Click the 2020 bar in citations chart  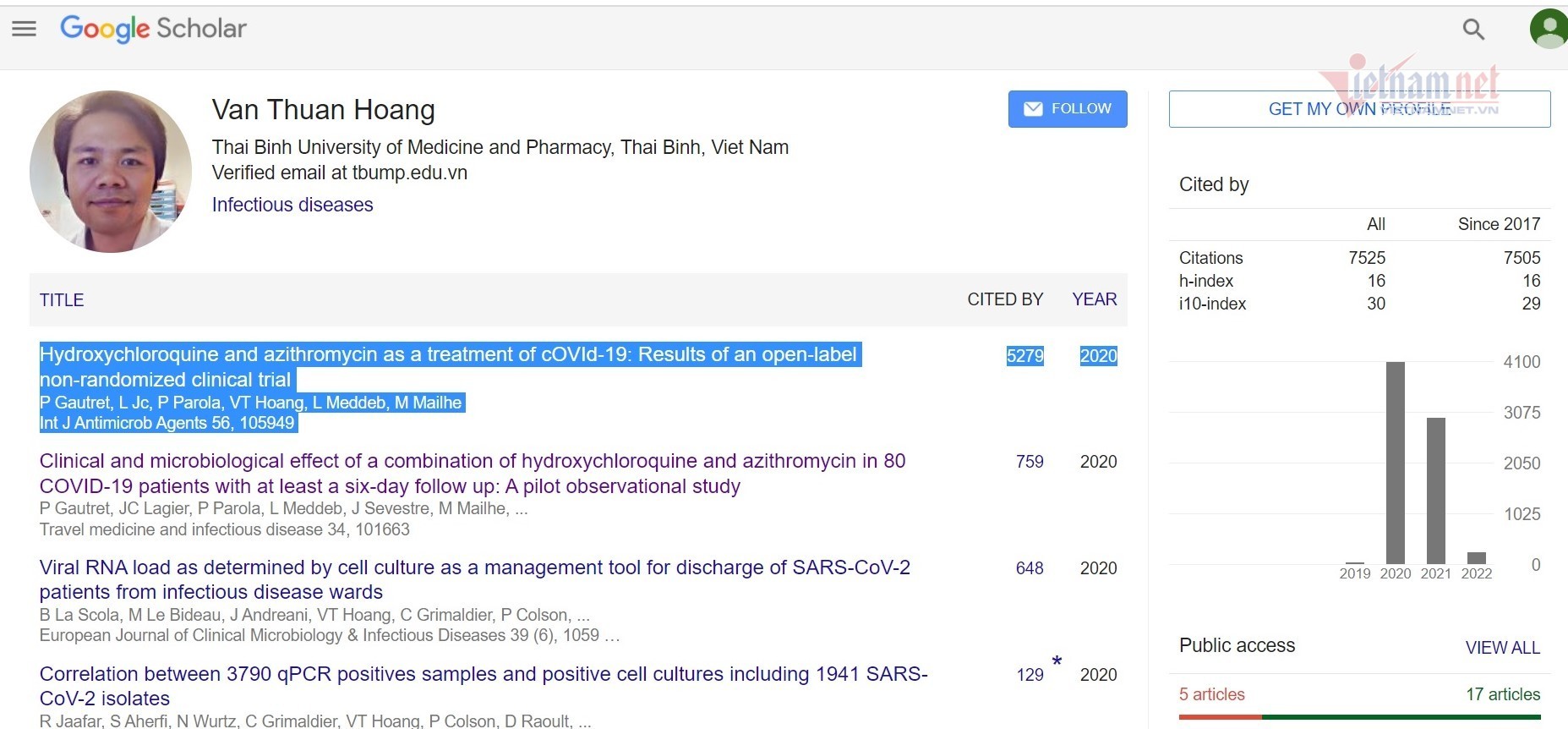tap(1395, 463)
